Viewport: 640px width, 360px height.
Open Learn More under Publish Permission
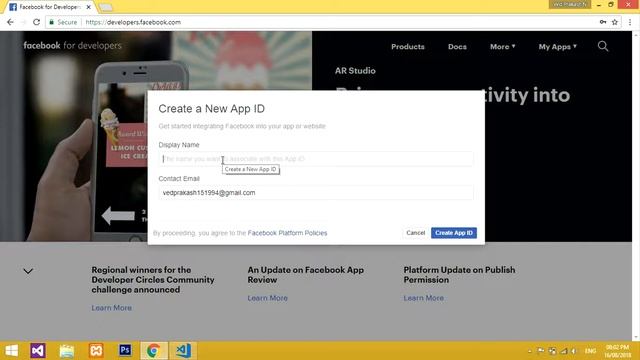[423, 298]
